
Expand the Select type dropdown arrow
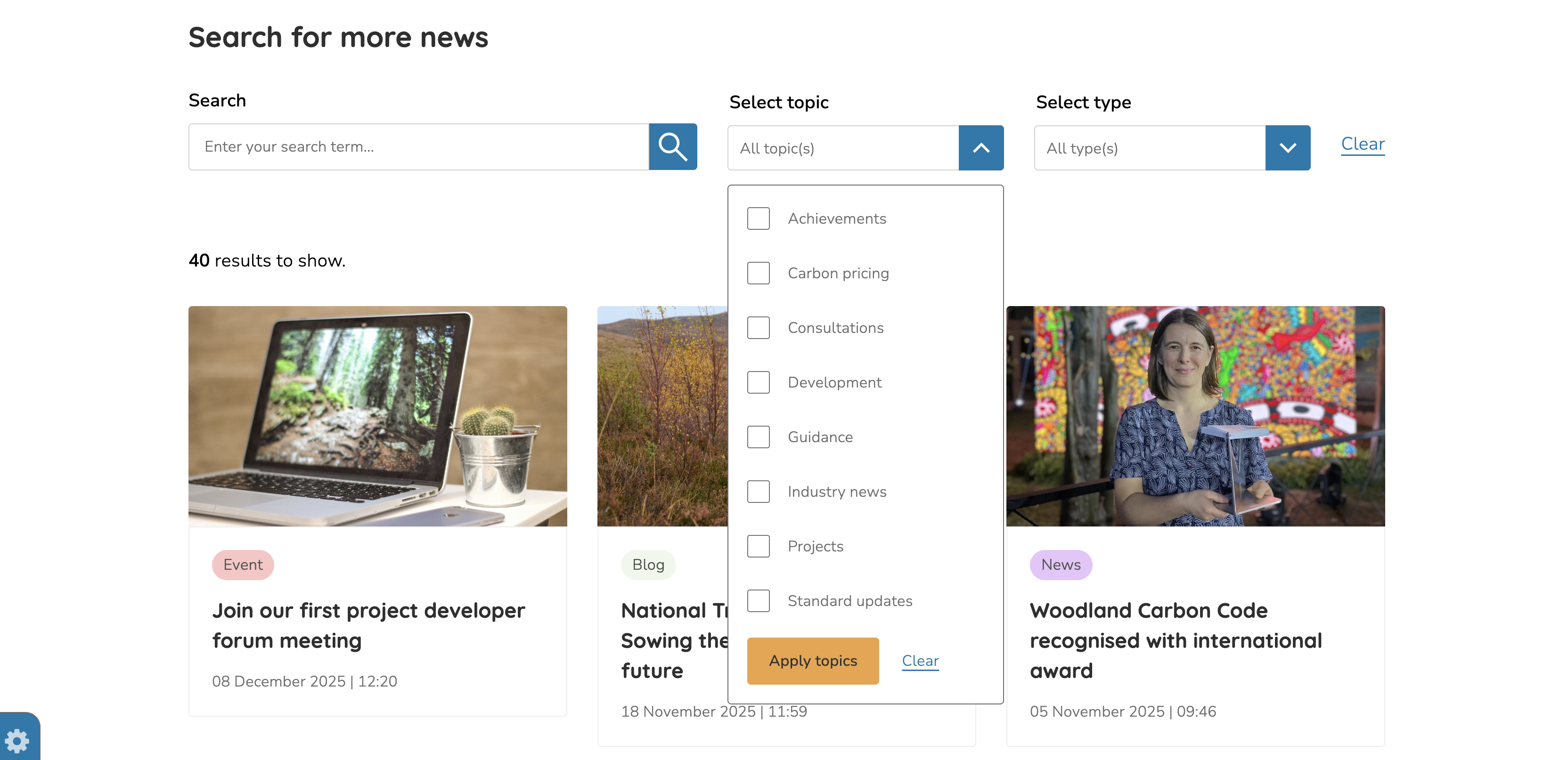click(x=1287, y=148)
